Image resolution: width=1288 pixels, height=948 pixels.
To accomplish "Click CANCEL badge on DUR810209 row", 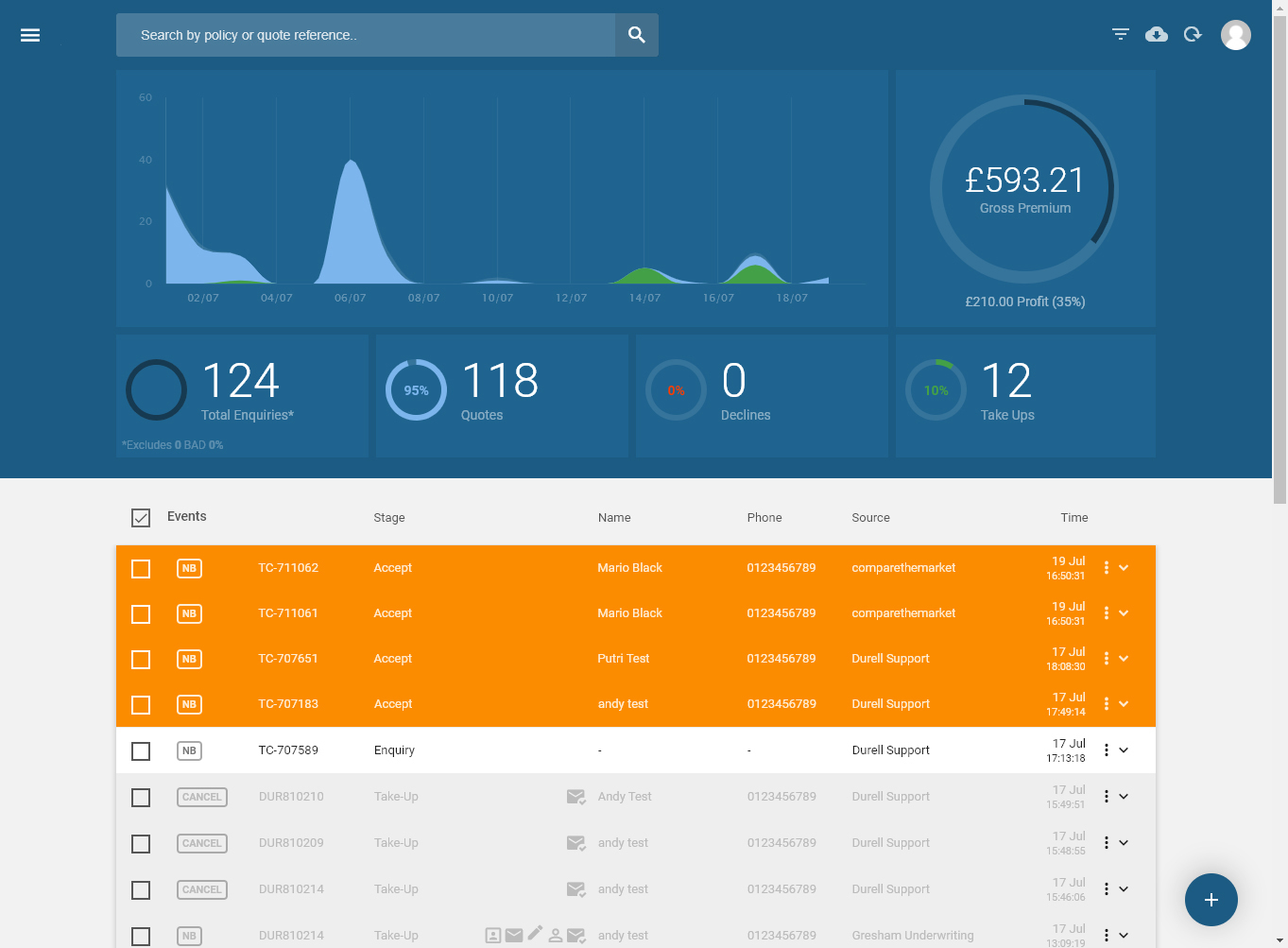I will pos(202,843).
